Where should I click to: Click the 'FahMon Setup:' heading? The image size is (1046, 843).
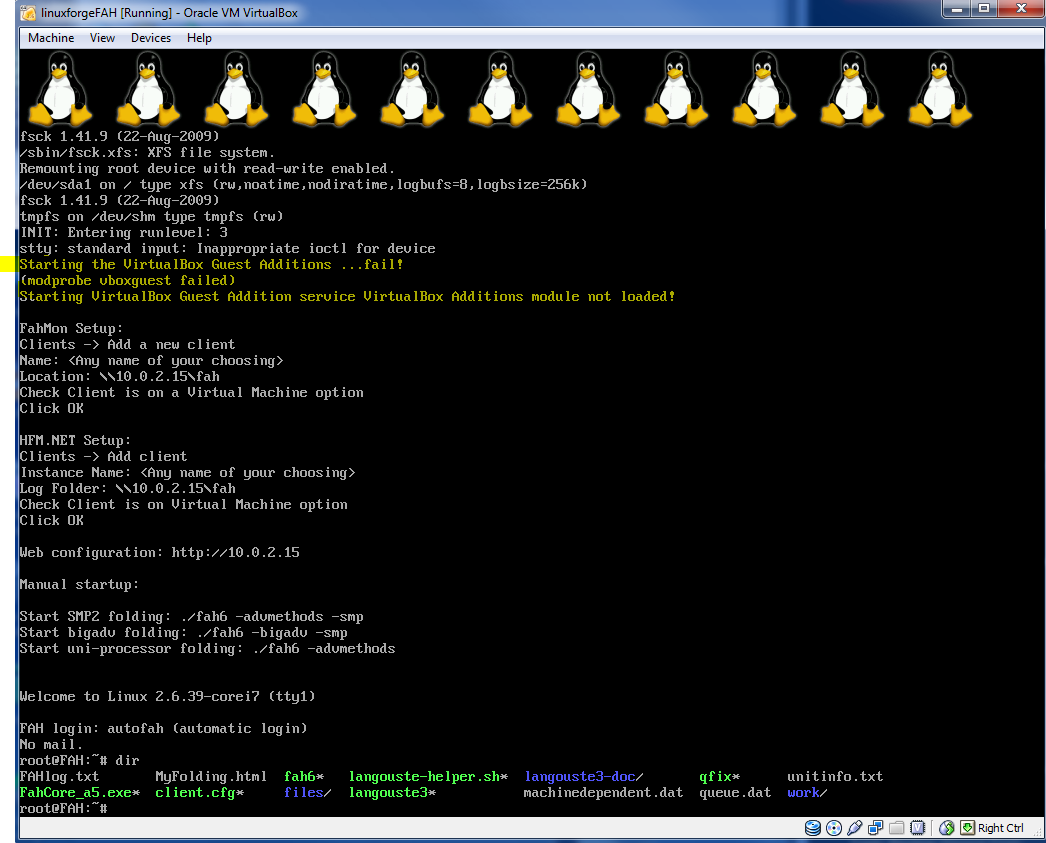point(71,328)
